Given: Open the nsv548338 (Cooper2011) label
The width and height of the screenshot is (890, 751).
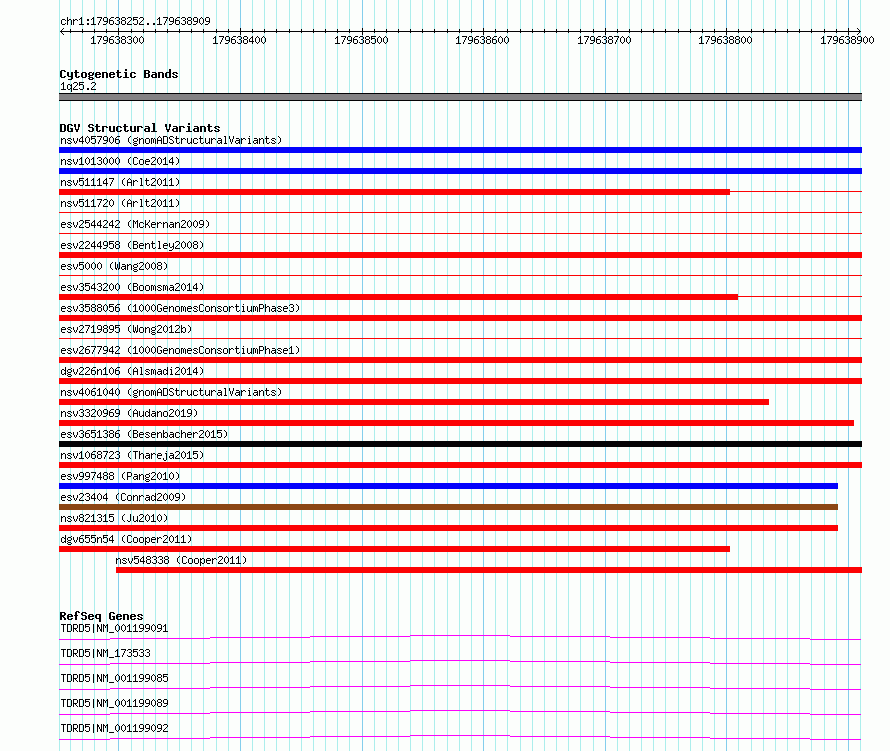Looking at the screenshot, I should 181,560.
